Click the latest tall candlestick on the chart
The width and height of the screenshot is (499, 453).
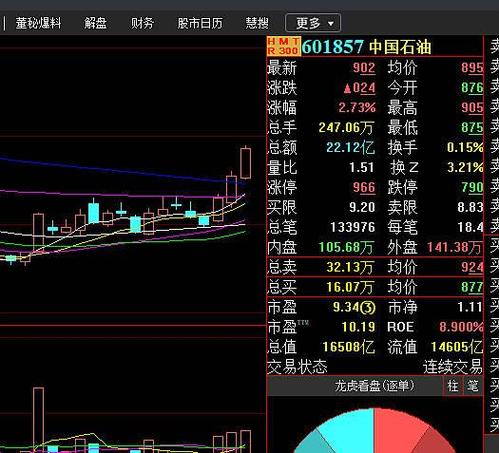(246, 163)
